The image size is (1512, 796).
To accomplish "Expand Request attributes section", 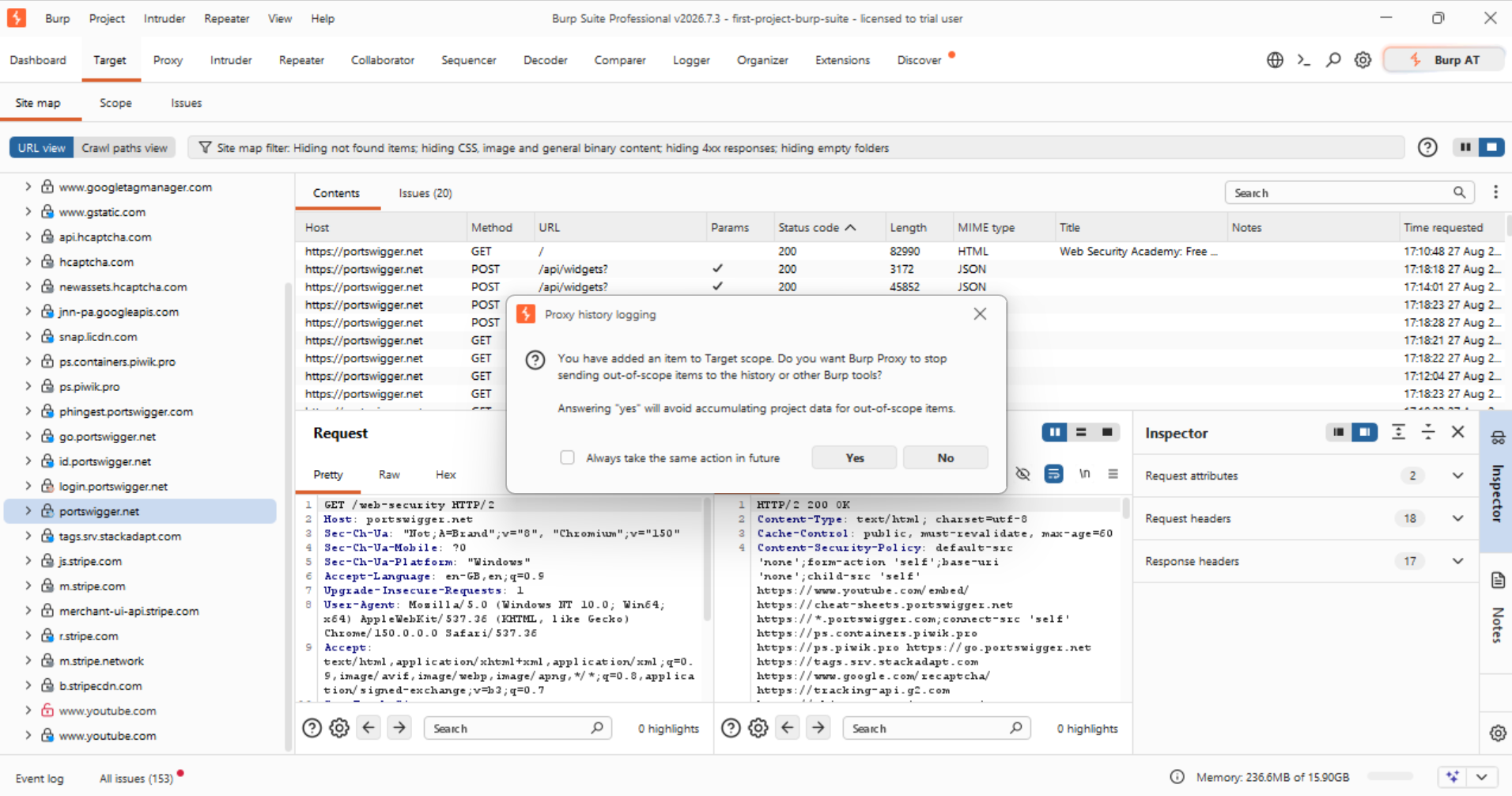I will pyautogui.click(x=1457, y=476).
